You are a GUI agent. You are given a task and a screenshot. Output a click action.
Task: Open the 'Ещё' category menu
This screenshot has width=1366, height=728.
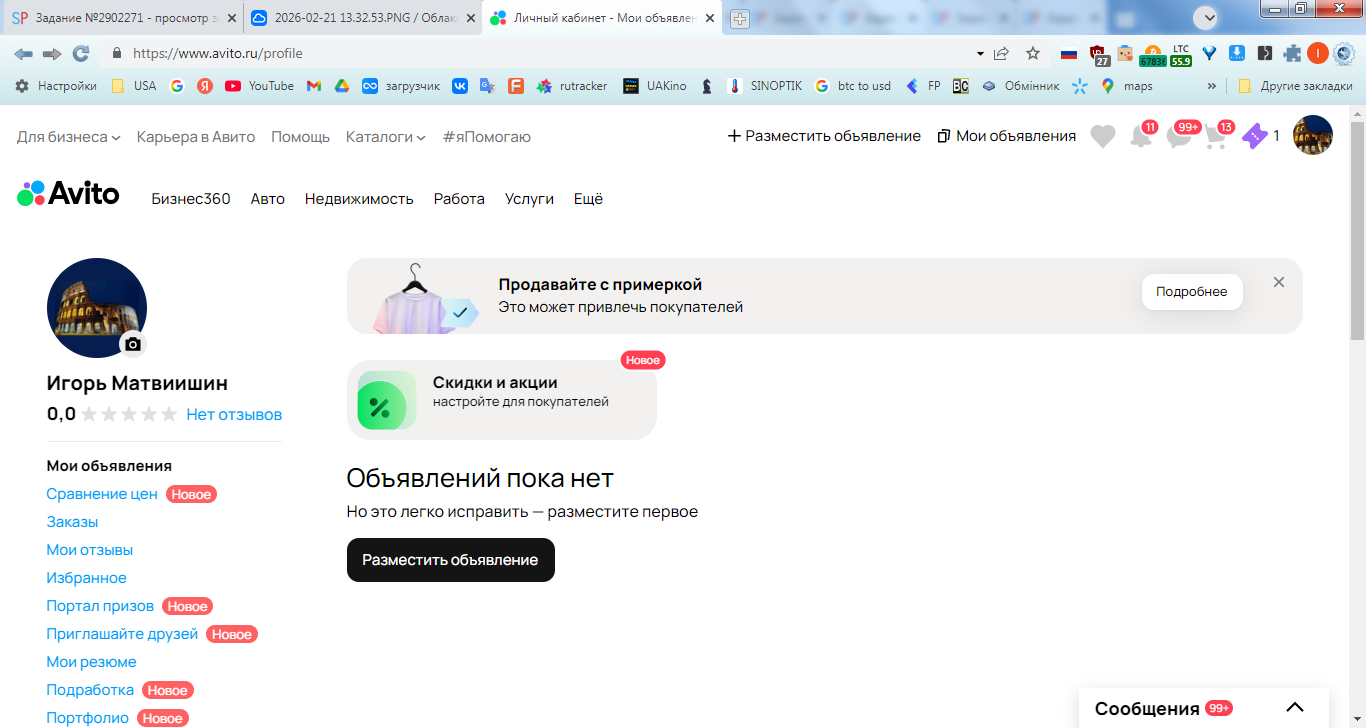(x=588, y=199)
